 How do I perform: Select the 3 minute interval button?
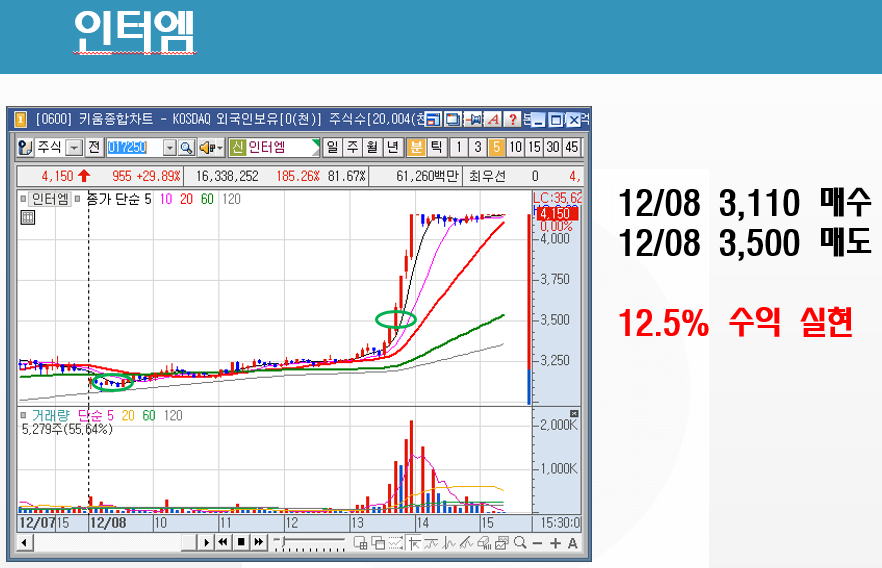click(x=478, y=147)
